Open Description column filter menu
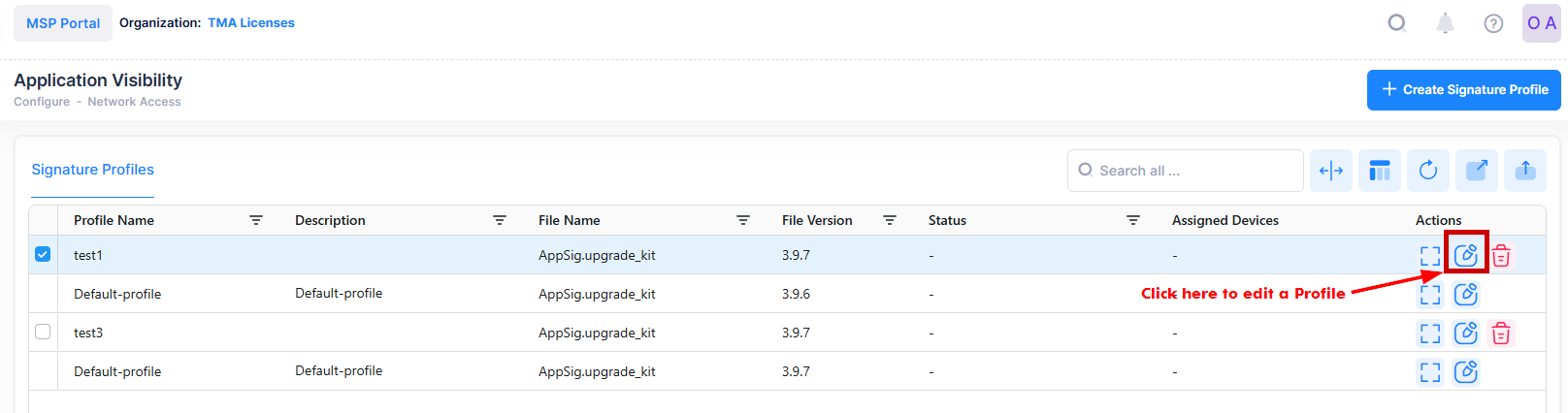This screenshot has height=413, width=1568. pos(500,220)
